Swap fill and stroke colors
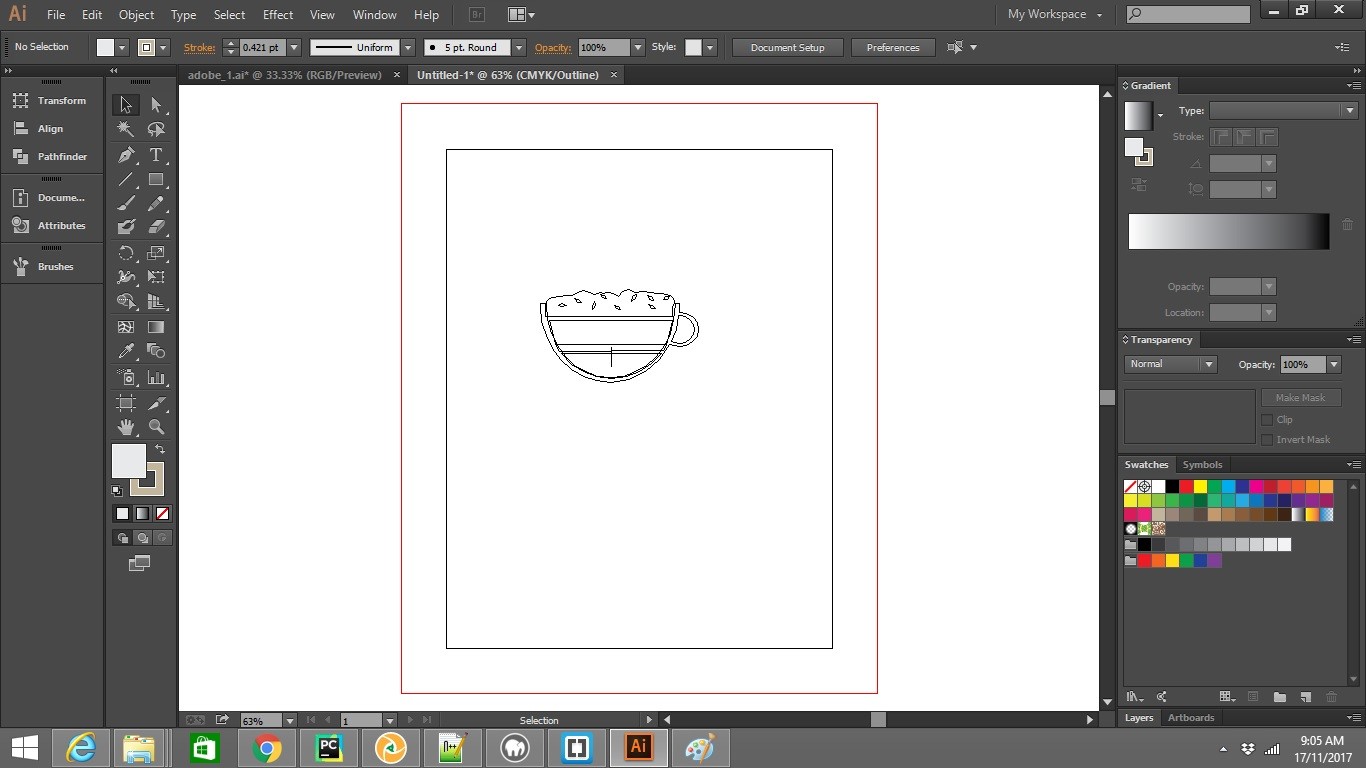The height and width of the screenshot is (768, 1366). click(x=160, y=450)
